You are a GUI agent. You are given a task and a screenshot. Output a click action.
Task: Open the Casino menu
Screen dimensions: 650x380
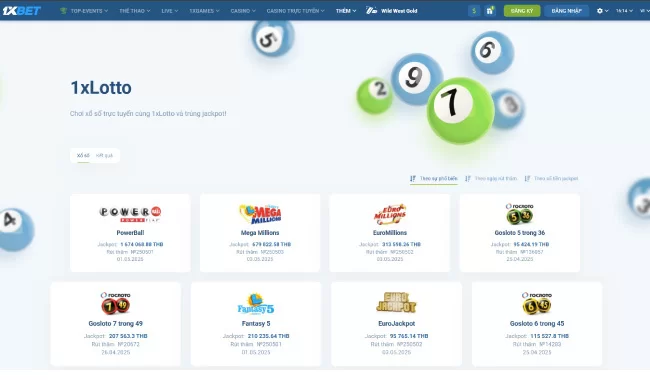[x=243, y=11]
